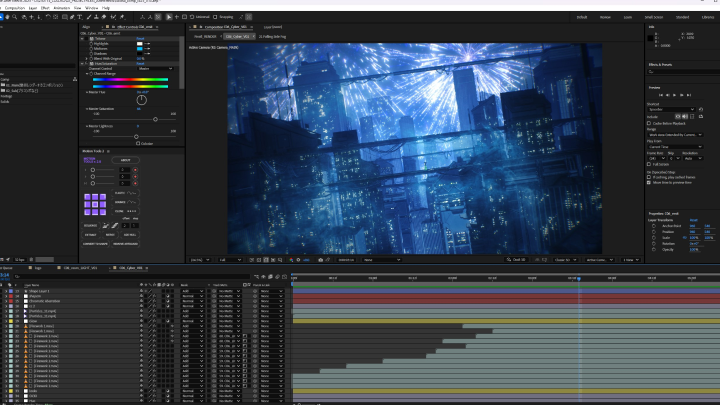The height and width of the screenshot is (405, 720).
Task: Open the Composition menu
Action: click(x=15, y=8)
